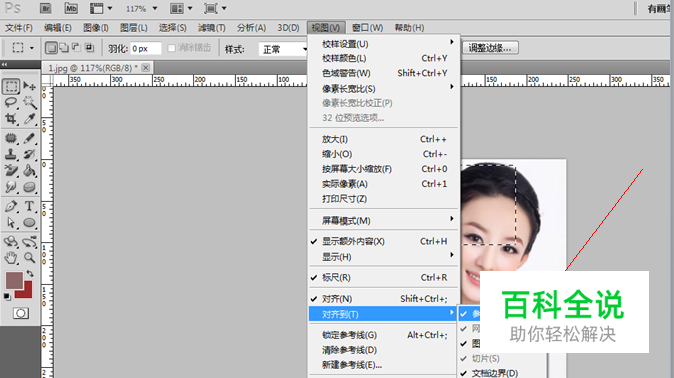Select the History Brush tool
The width and height of the screenshot is (674, 378).
(29, 154)
